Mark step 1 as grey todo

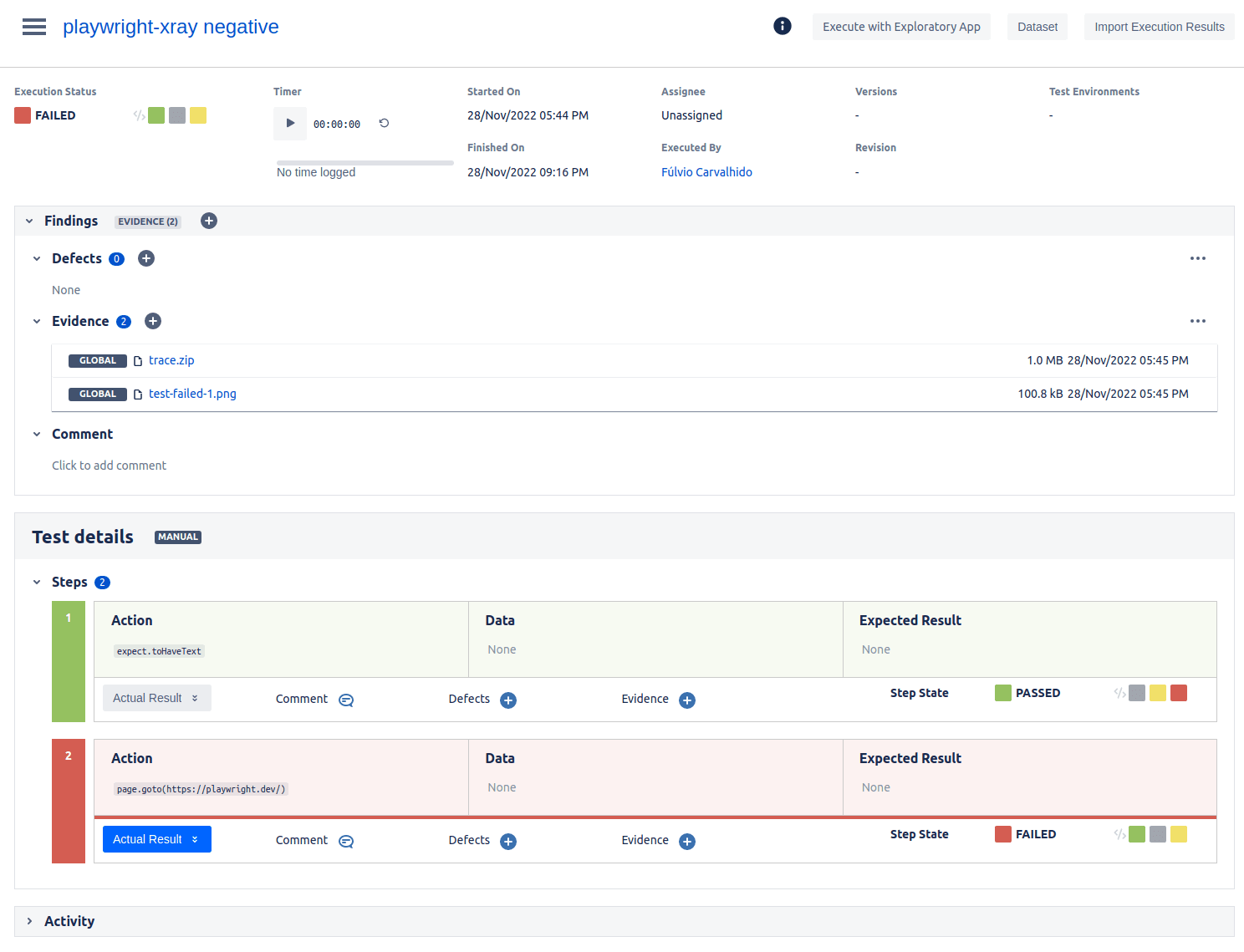(x=1137, y=693)
